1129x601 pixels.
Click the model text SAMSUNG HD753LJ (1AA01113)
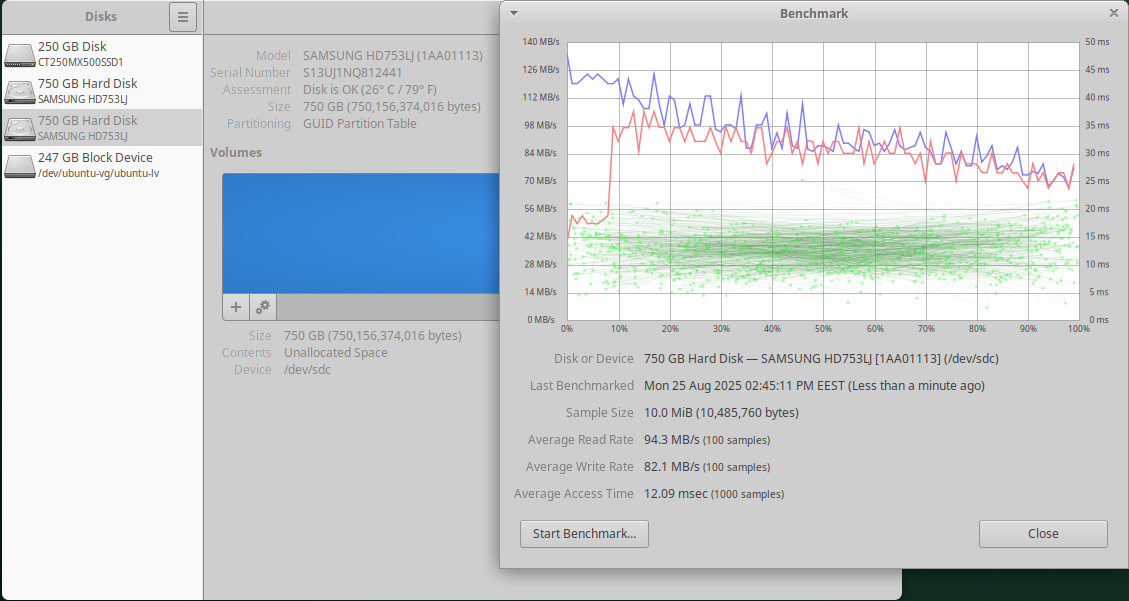pyautogui.click(x=392, y=55)
